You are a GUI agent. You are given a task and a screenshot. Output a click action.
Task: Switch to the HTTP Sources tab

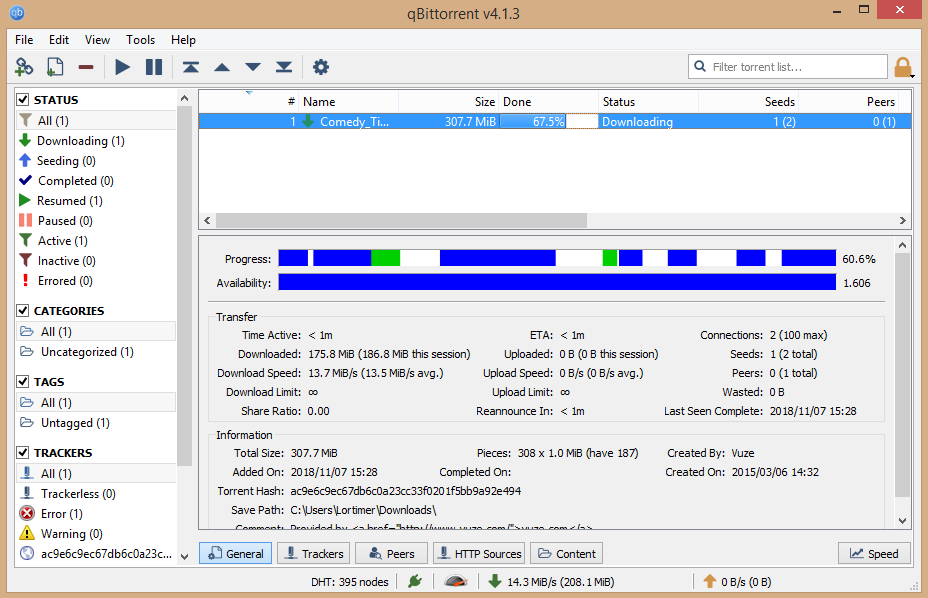(479, 554)
